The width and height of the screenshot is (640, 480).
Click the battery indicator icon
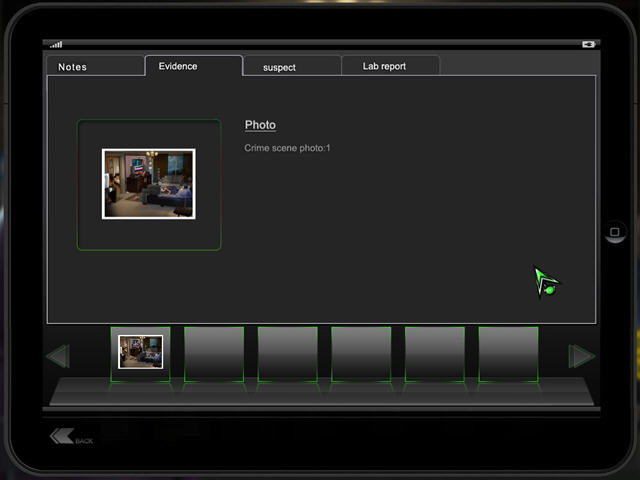point(588,44)
